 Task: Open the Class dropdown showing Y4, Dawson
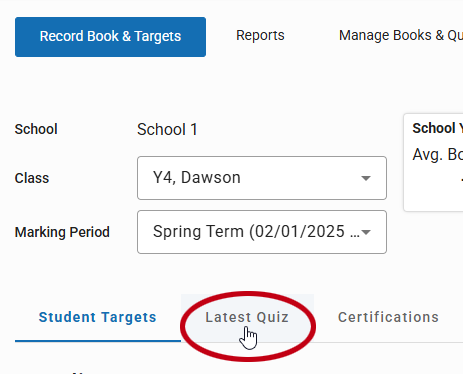(262, 178)
